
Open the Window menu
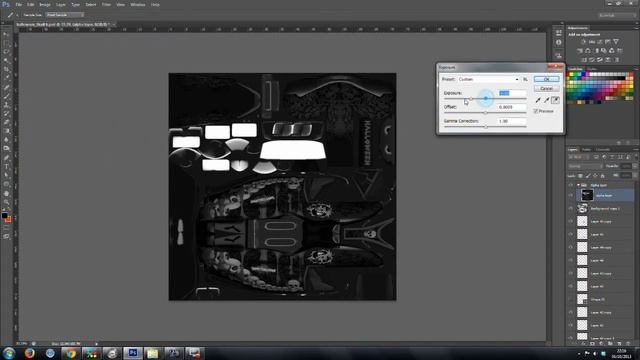click(x=138, y=4)
